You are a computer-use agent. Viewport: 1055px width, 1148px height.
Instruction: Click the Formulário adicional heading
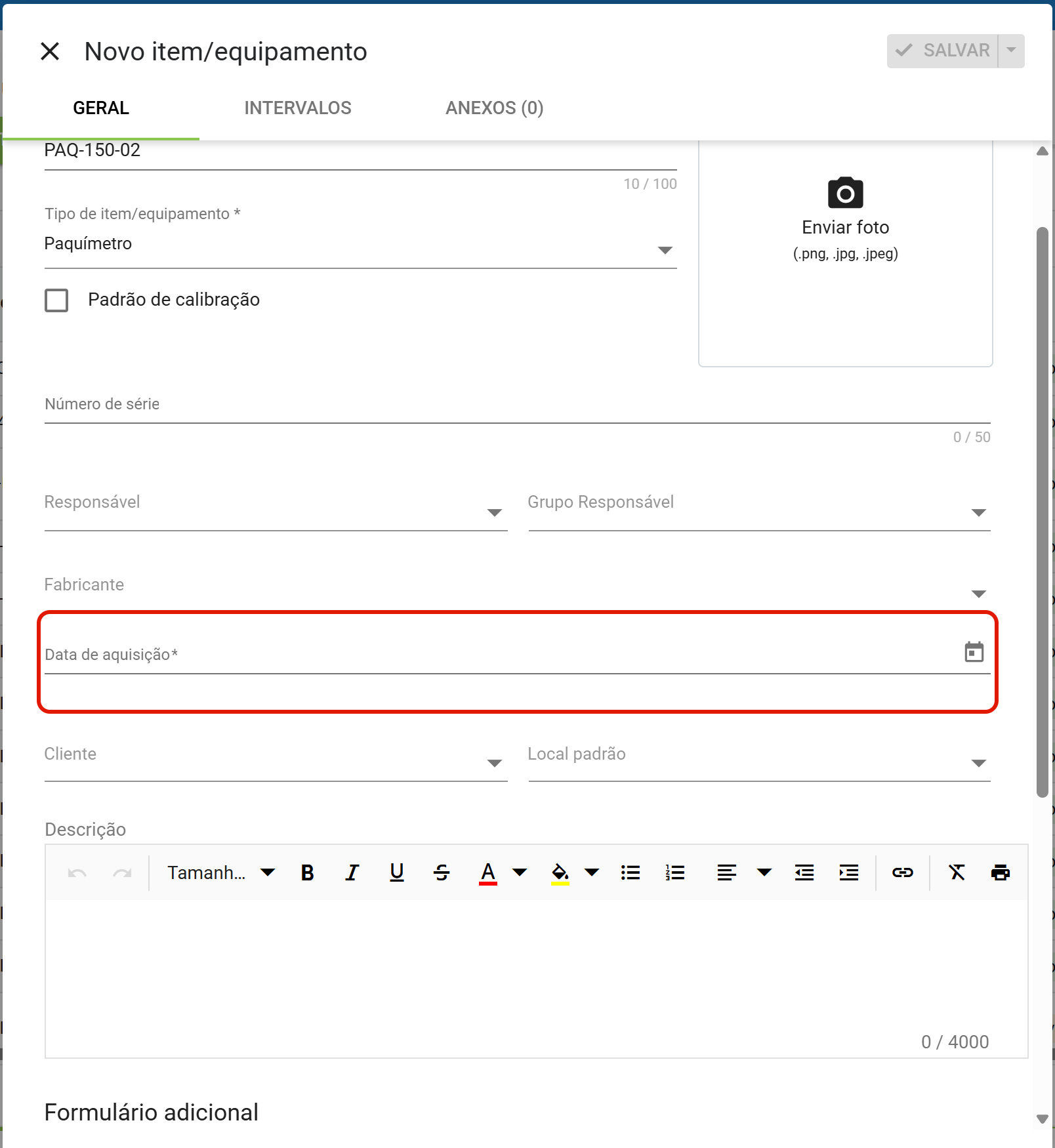(x=151, y=1113)
